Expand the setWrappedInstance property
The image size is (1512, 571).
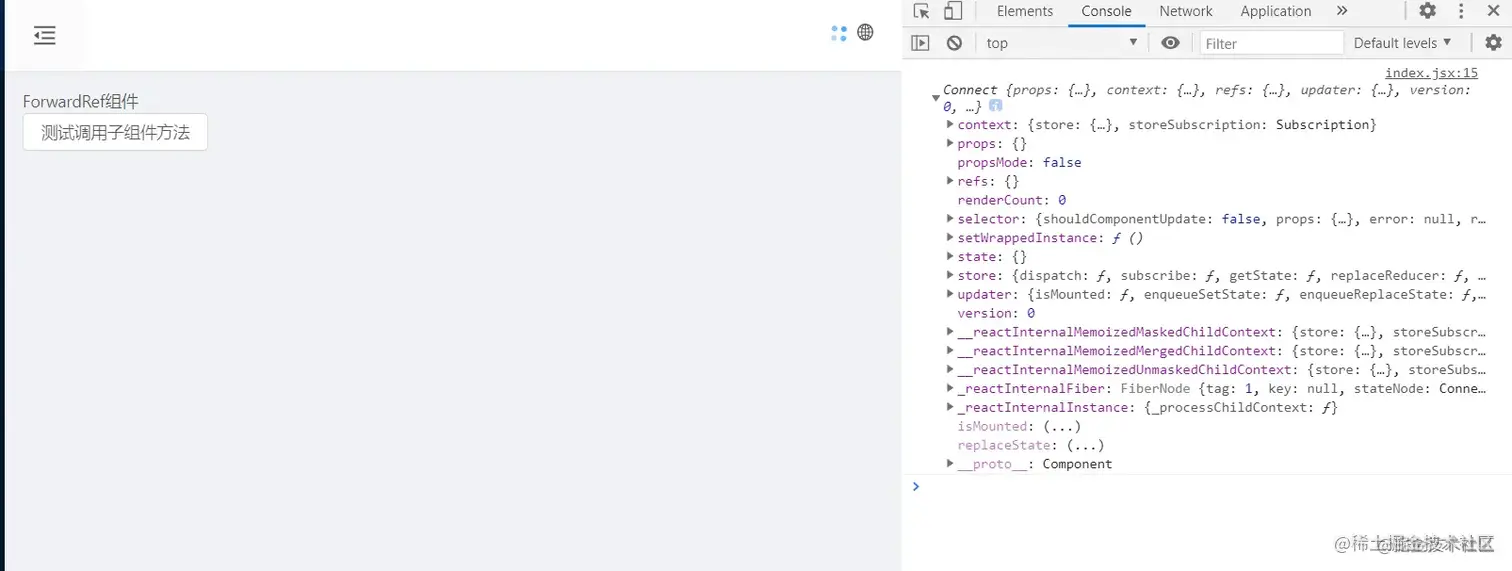[950, 238]
